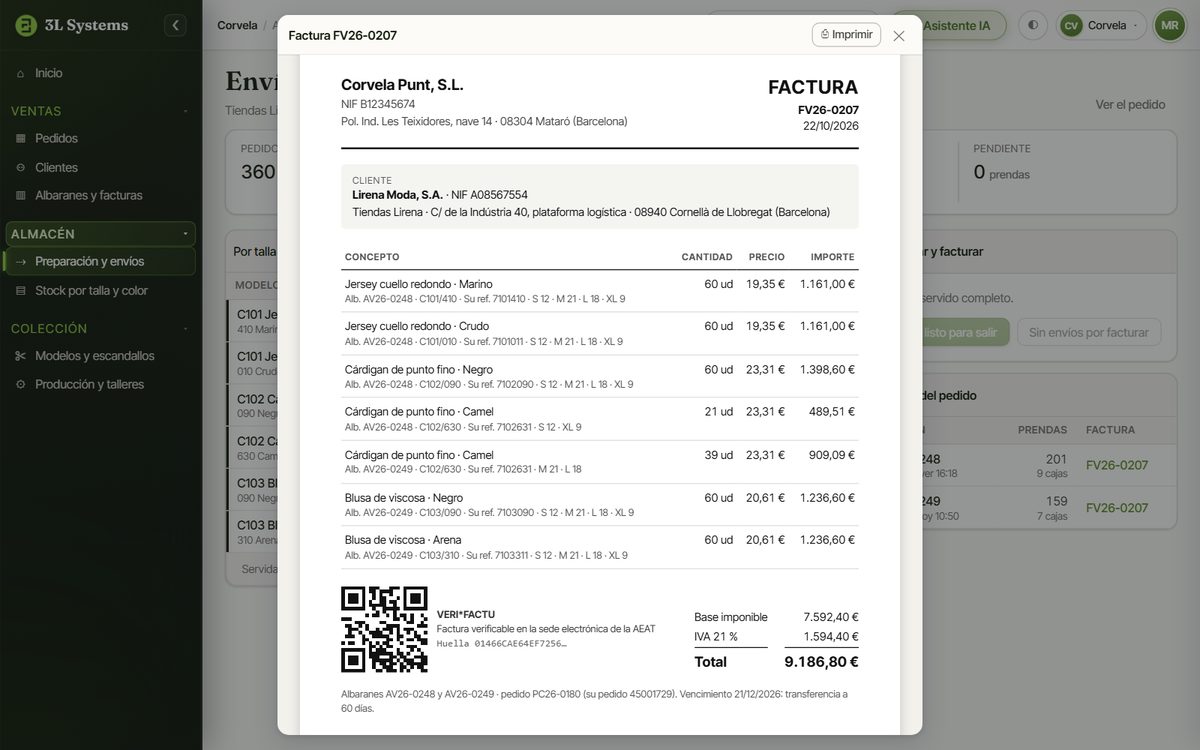The height and width of the screenshot is (750, 1200).
Task: Open FV26-0207 link in the 159 prendas row
Action: (x=1117, y=508)
